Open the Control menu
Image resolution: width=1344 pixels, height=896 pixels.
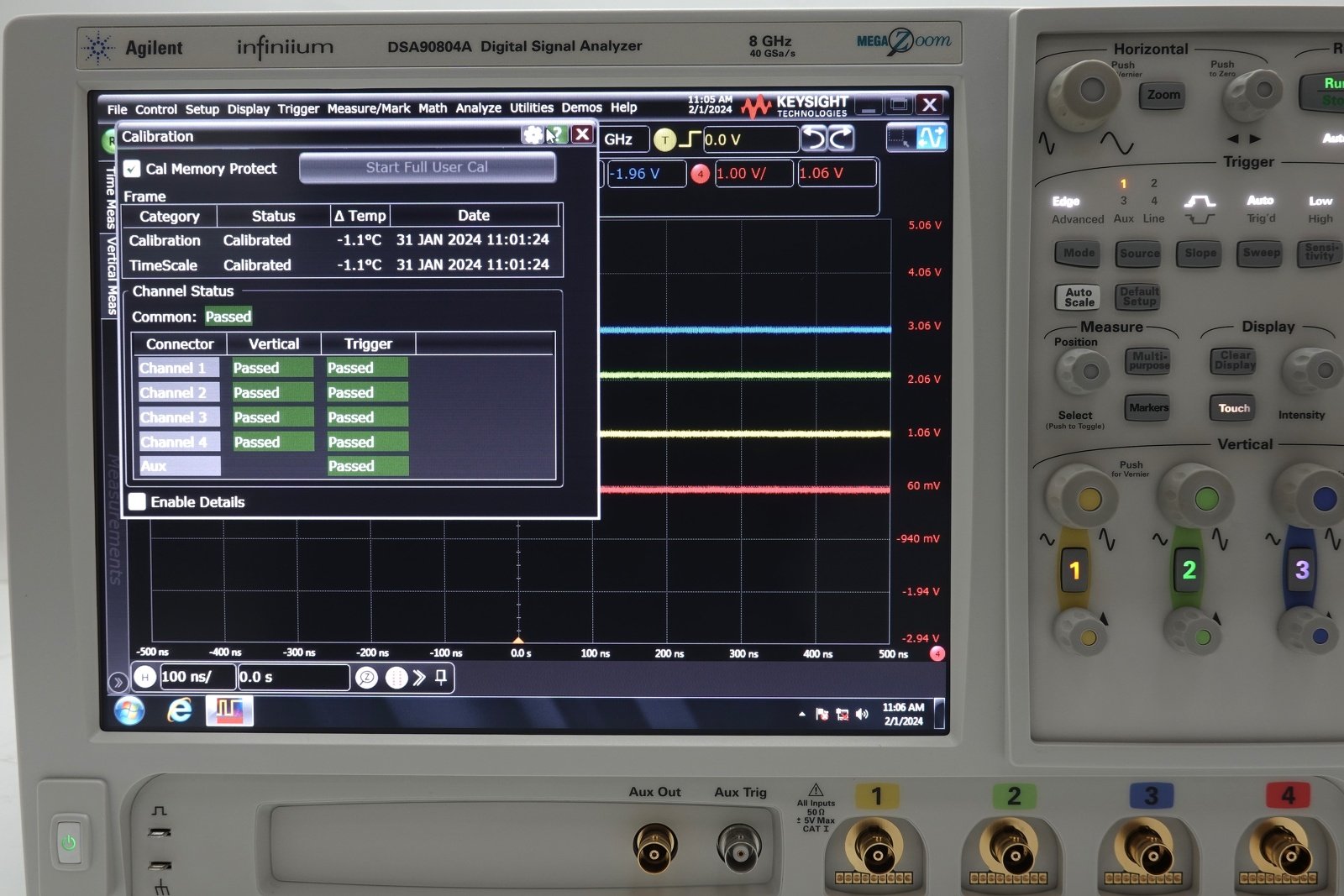click(x=156, y=109)
